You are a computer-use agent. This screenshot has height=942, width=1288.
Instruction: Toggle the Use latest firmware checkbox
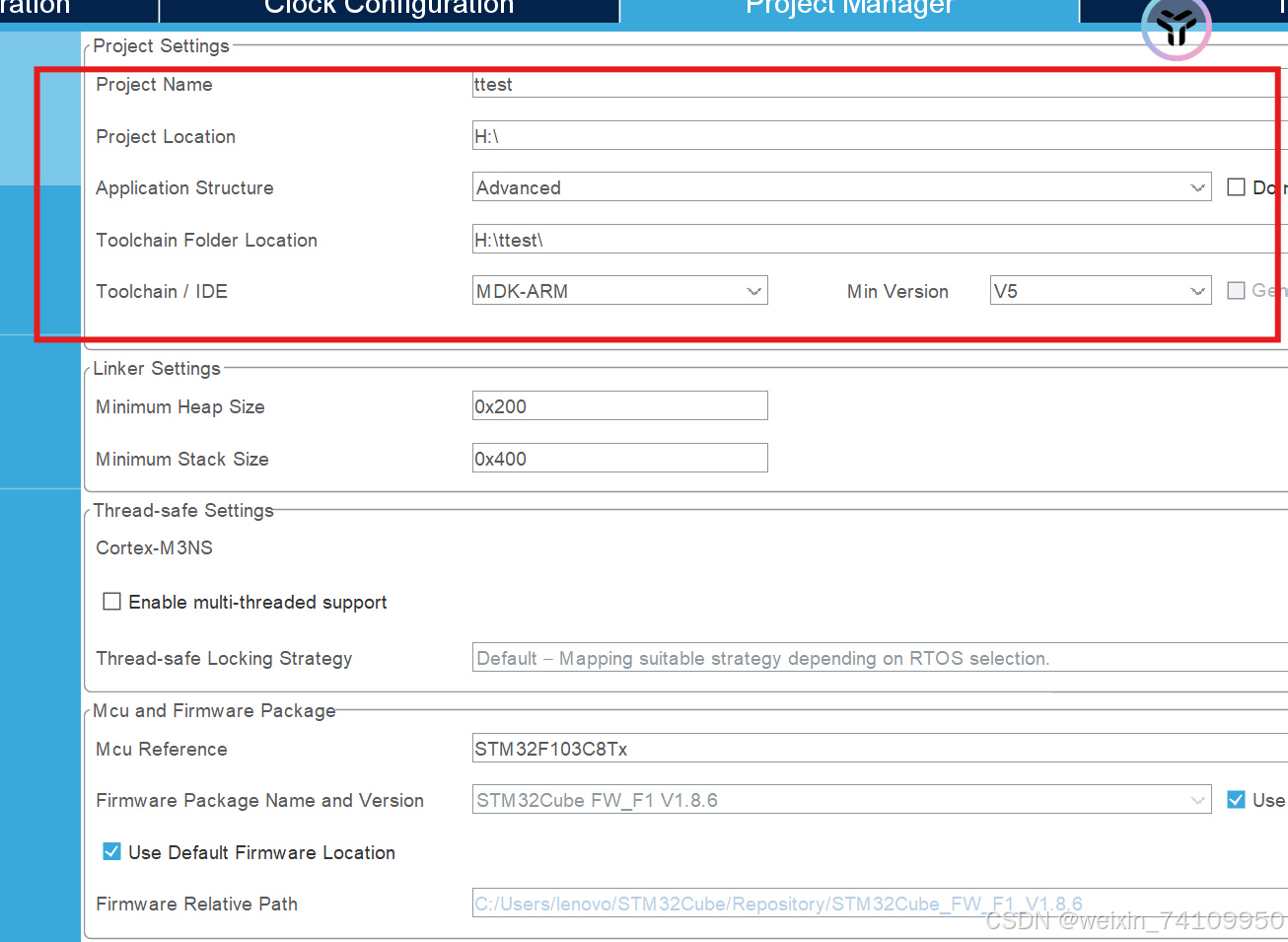tap(1236, 800)
